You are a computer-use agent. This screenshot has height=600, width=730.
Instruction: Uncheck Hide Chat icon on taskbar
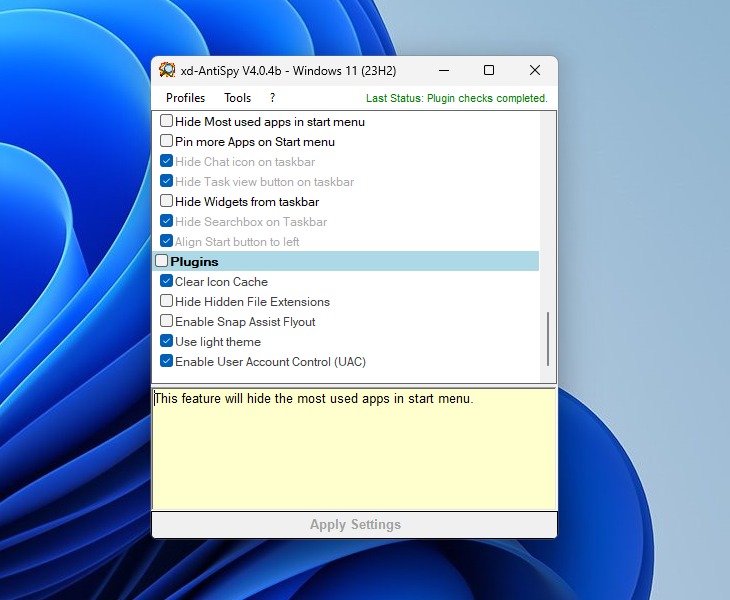coord(167,161)
